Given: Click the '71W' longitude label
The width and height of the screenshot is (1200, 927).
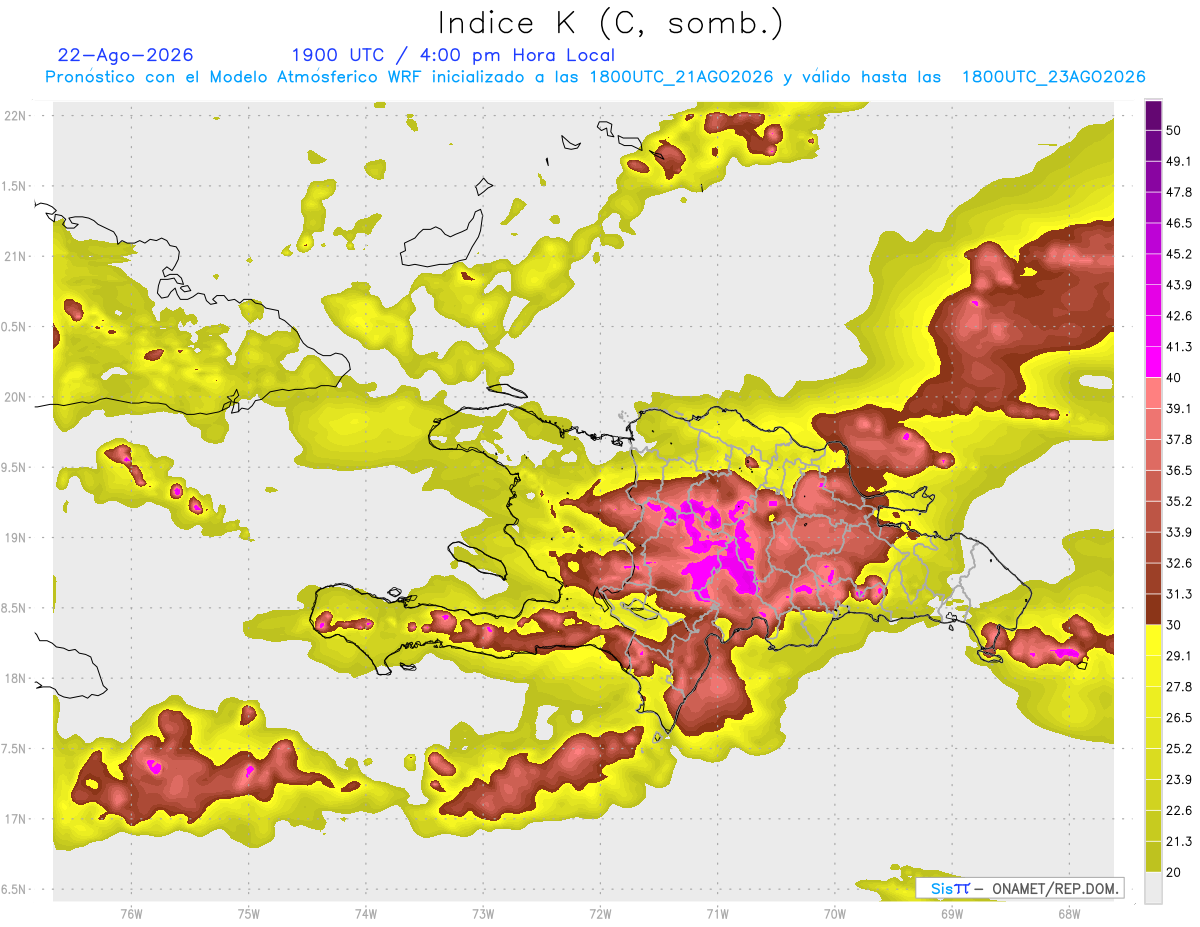Looking at the screenshot, I should (717, 914).
